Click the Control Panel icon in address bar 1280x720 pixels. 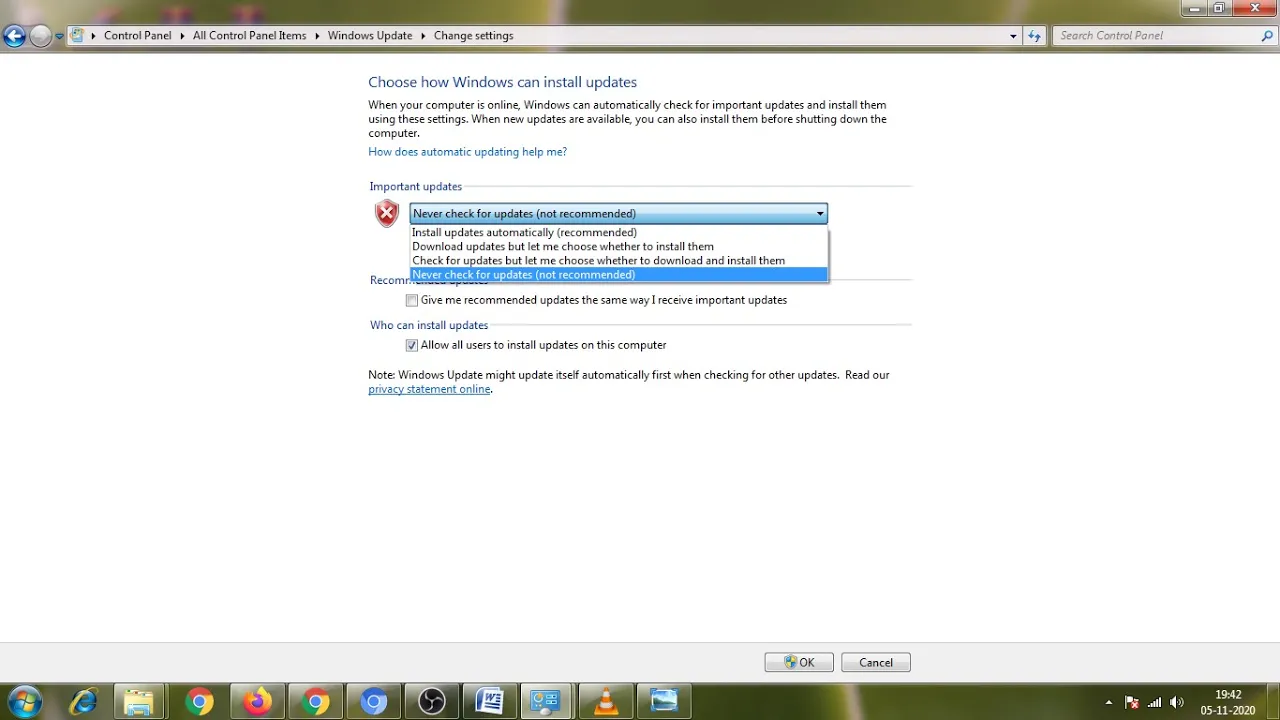click(x=77, y=35)
